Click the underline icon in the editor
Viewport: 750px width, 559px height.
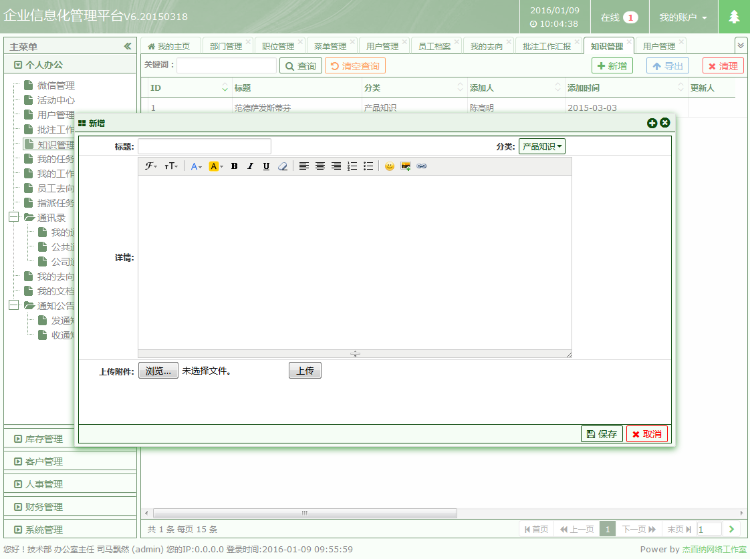click(x=266, y=166)
